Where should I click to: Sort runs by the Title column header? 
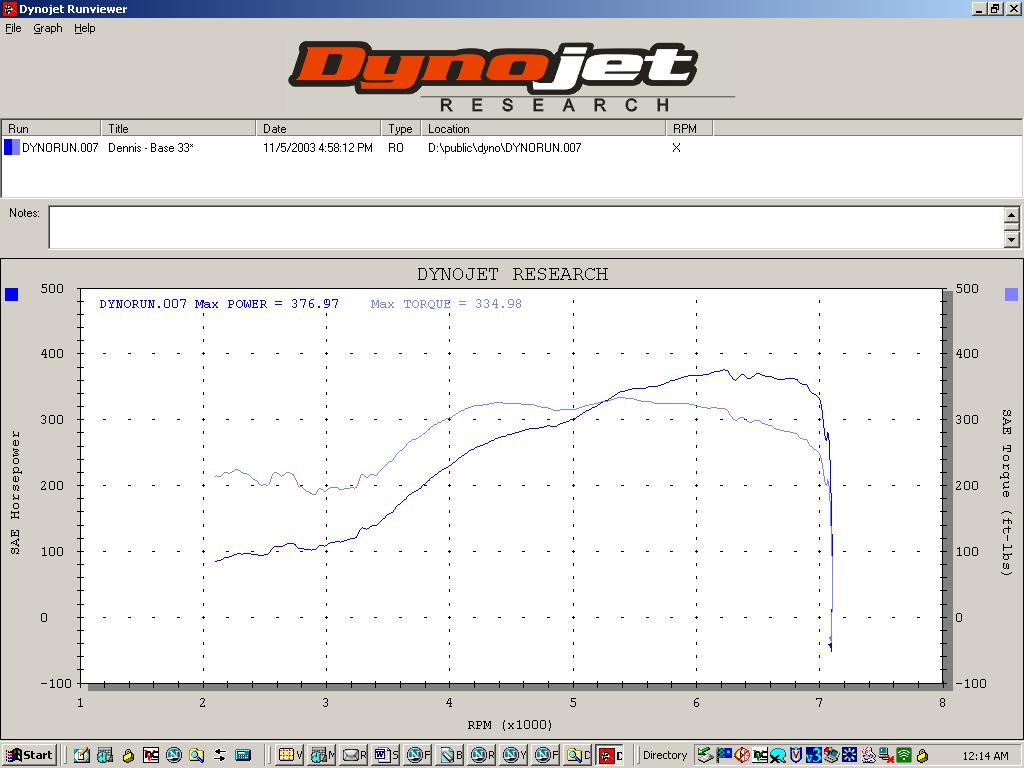(x=178, y=128)
